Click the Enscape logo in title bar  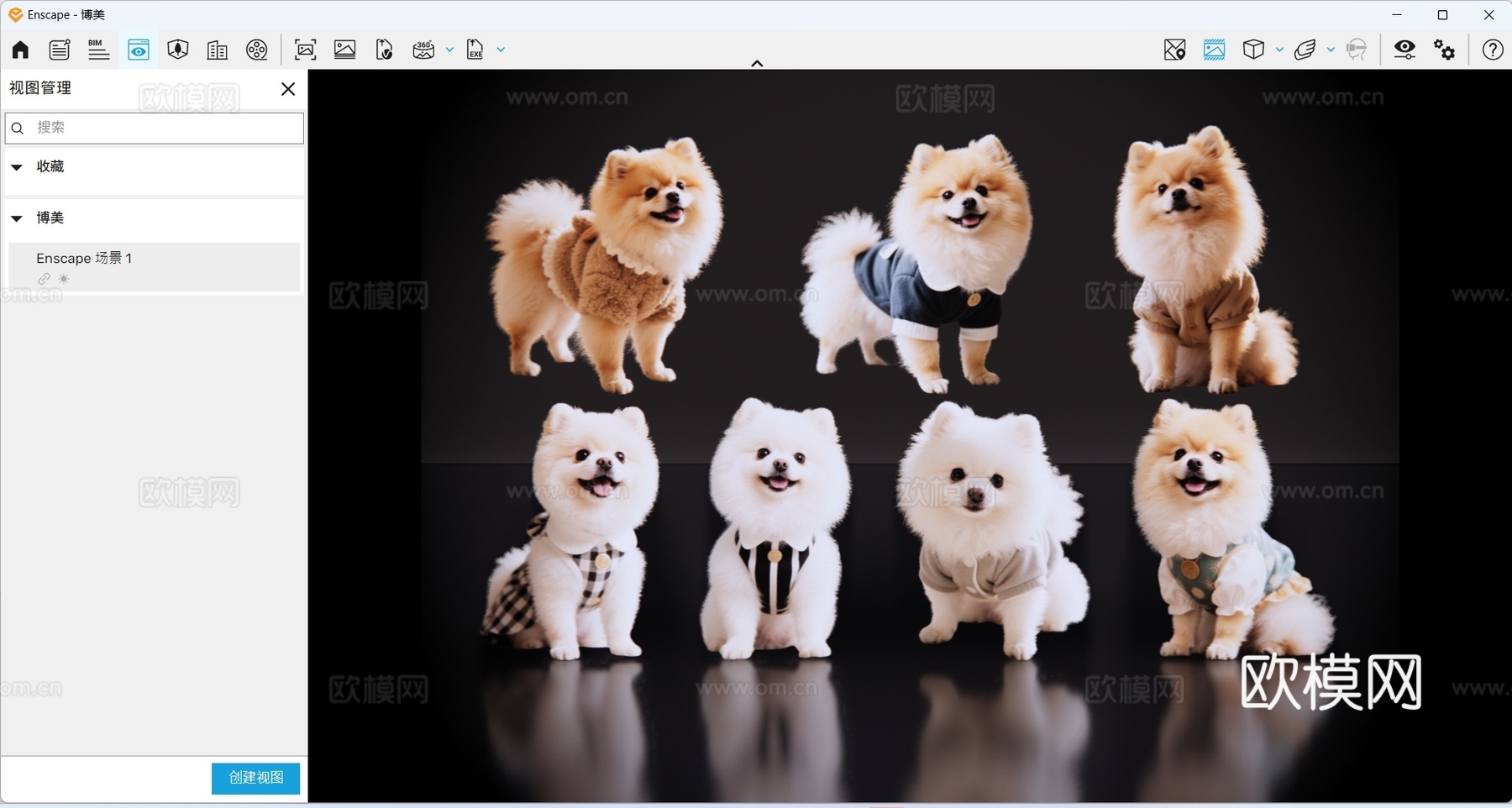coord(15,14)
